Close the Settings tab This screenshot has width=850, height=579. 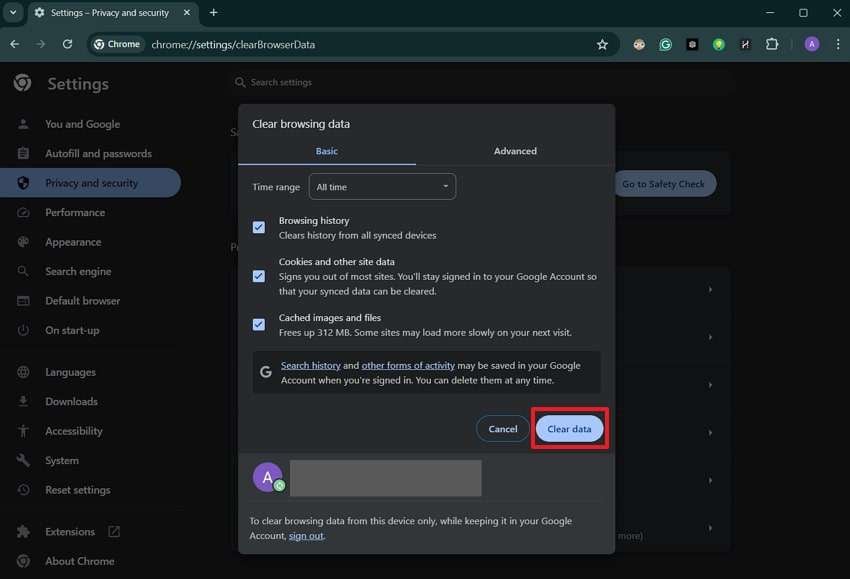click(x=187, y=12)
